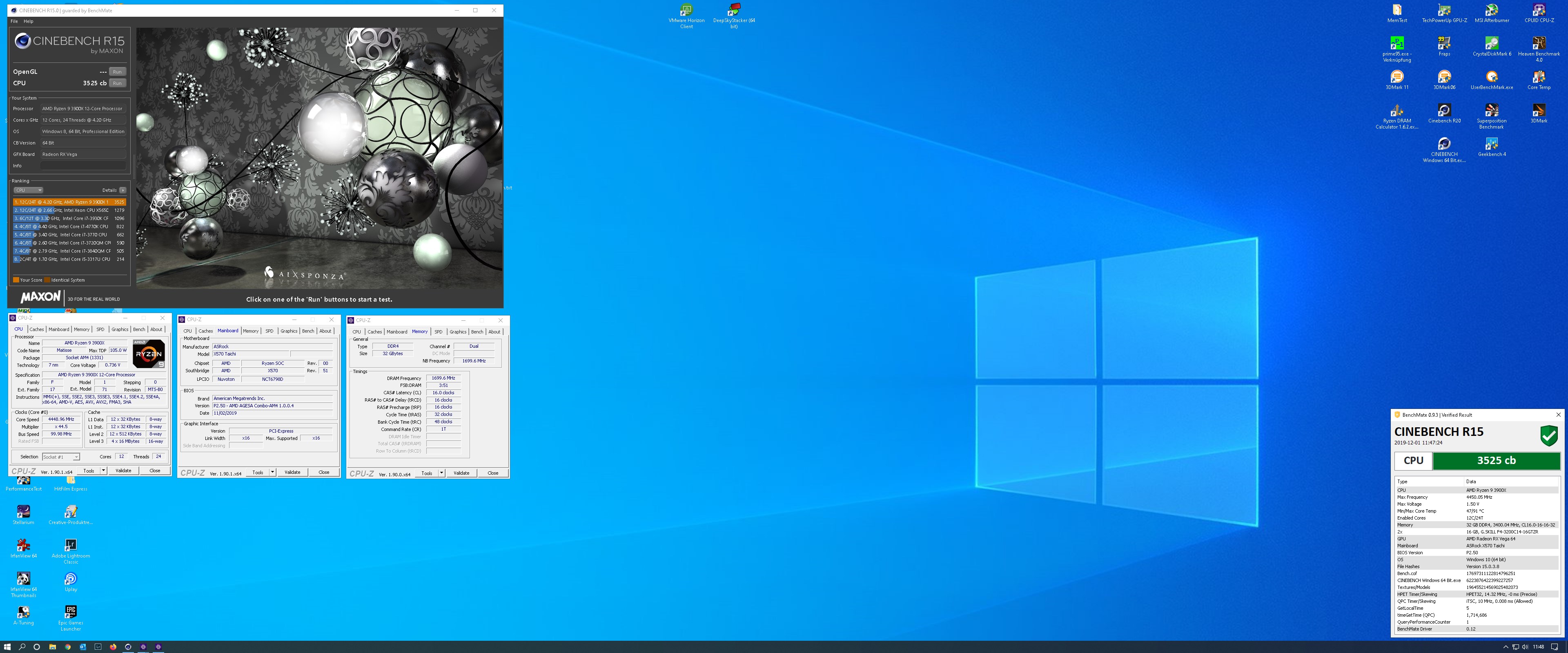Select the Cinebench R20 desktop icon
This screenshot has width=1568, height=653.
click(1444, 114)
